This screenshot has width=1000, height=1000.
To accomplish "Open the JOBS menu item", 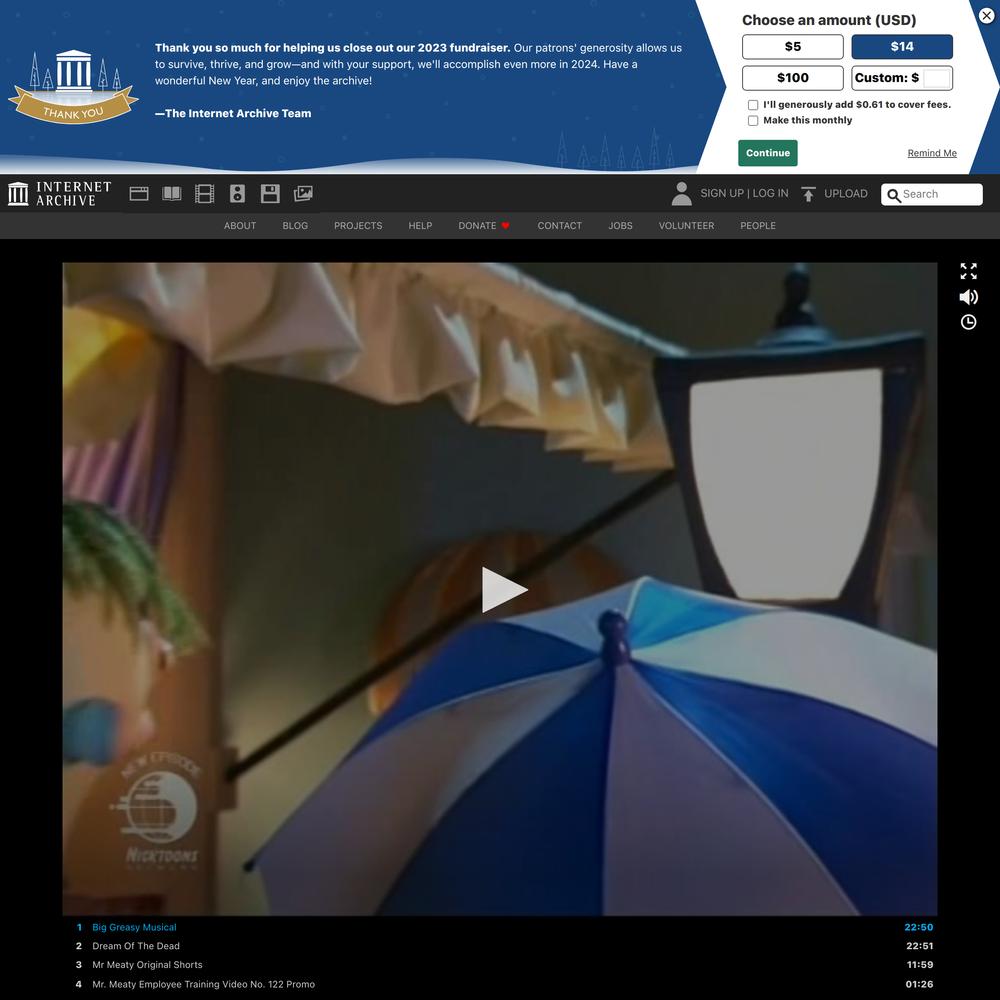I will 620,226.
